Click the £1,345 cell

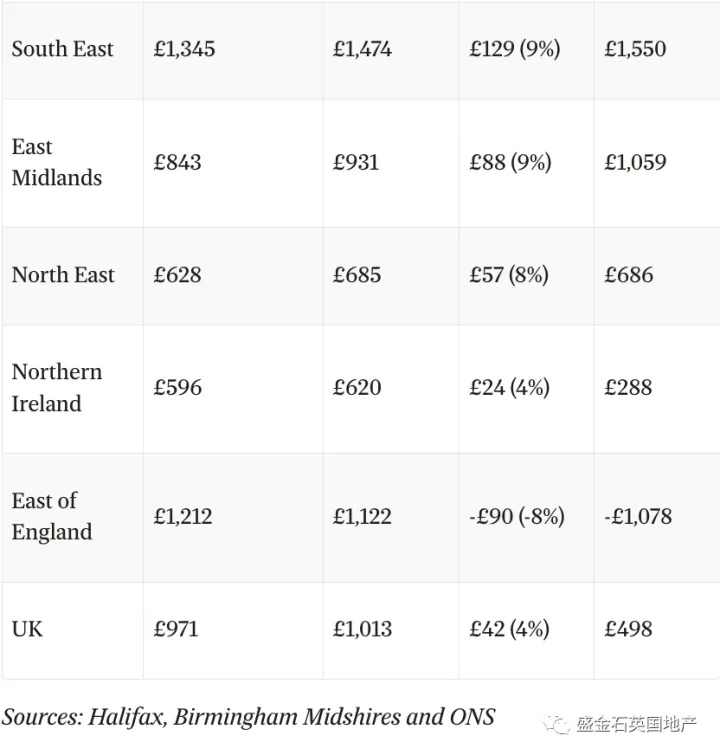pos(184,49)
